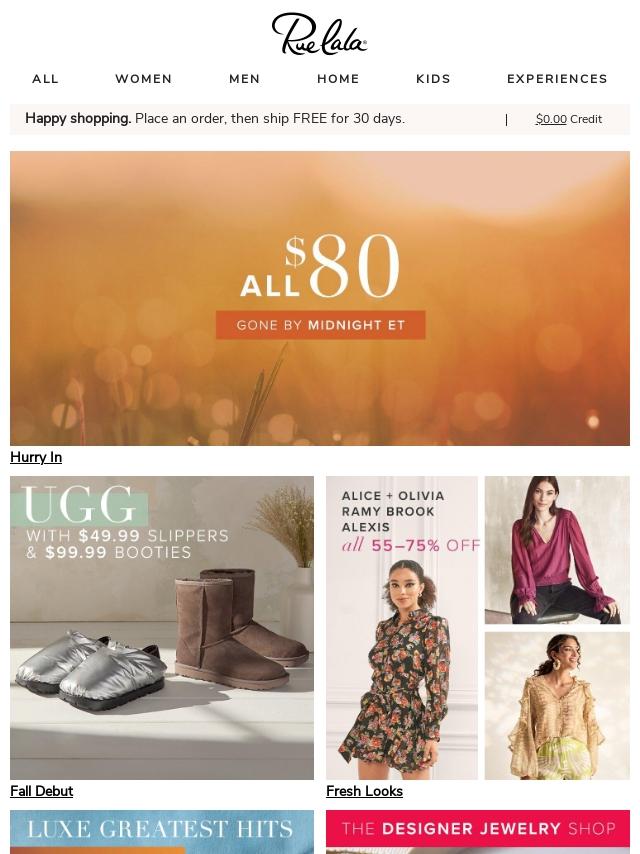
Task: Go to the WOMEN section
Action: 144,79
